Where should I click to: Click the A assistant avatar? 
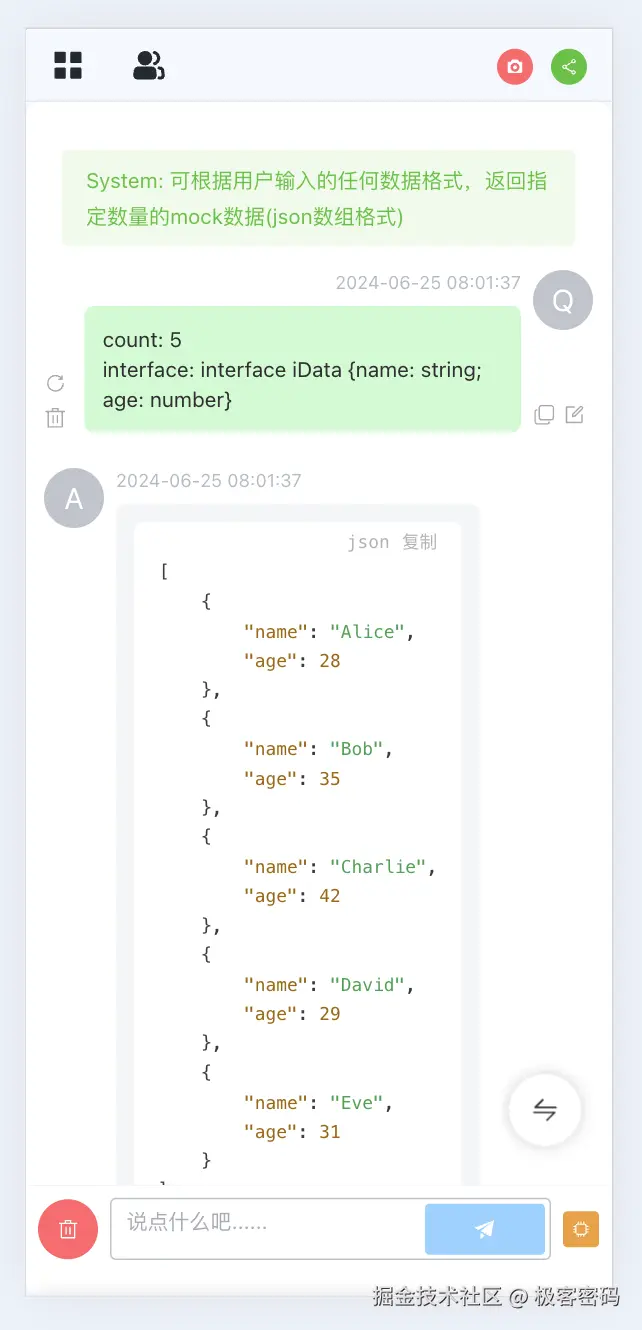[x=74, y=498]
